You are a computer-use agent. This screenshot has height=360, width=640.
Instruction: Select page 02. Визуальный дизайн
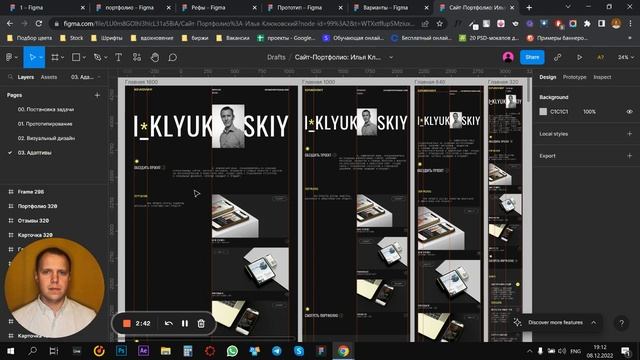[46, 138]
